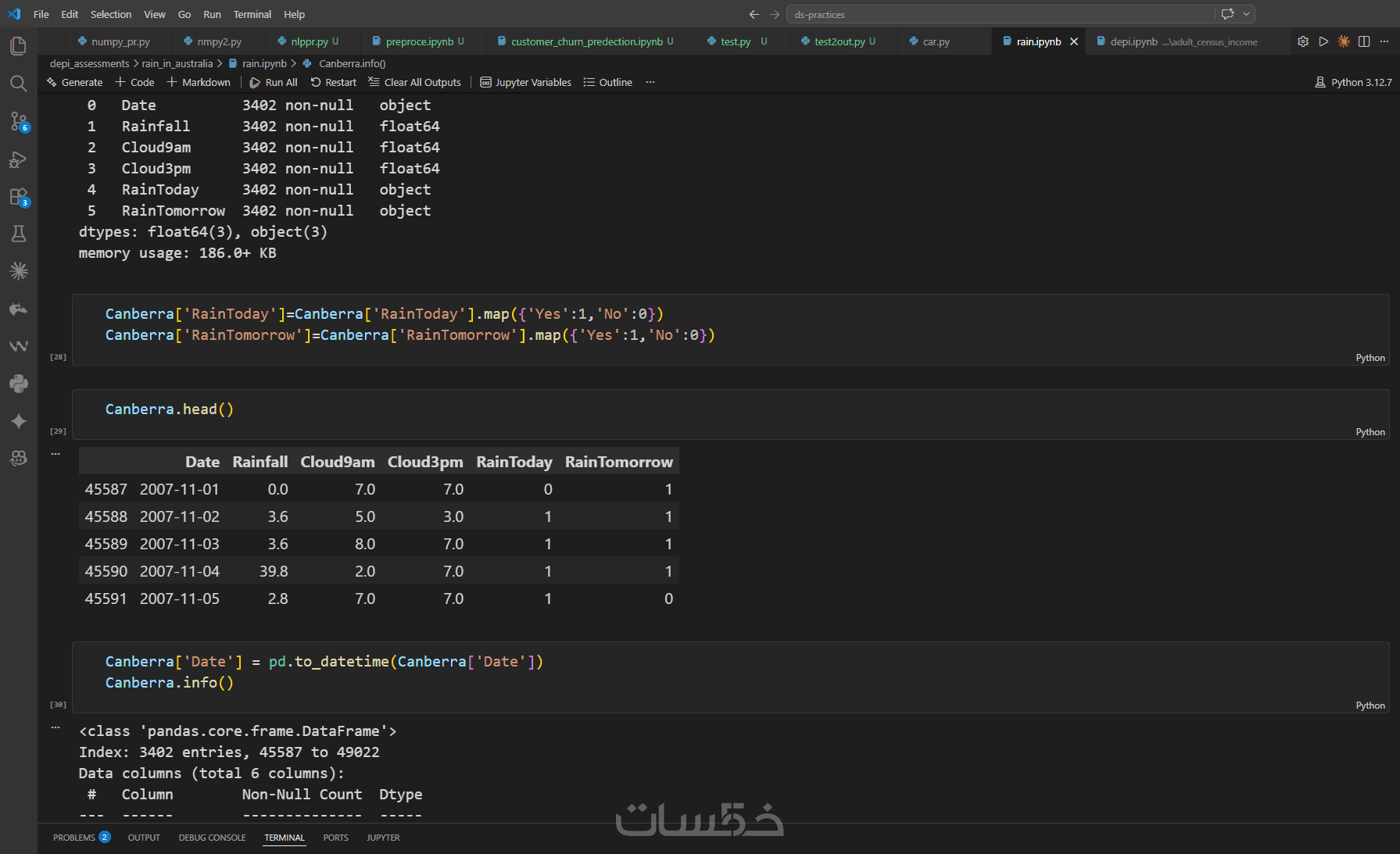The width and height of the screenshot is (1400, 854).
Task: Open the Extensions view
Action: click(18, 197)
